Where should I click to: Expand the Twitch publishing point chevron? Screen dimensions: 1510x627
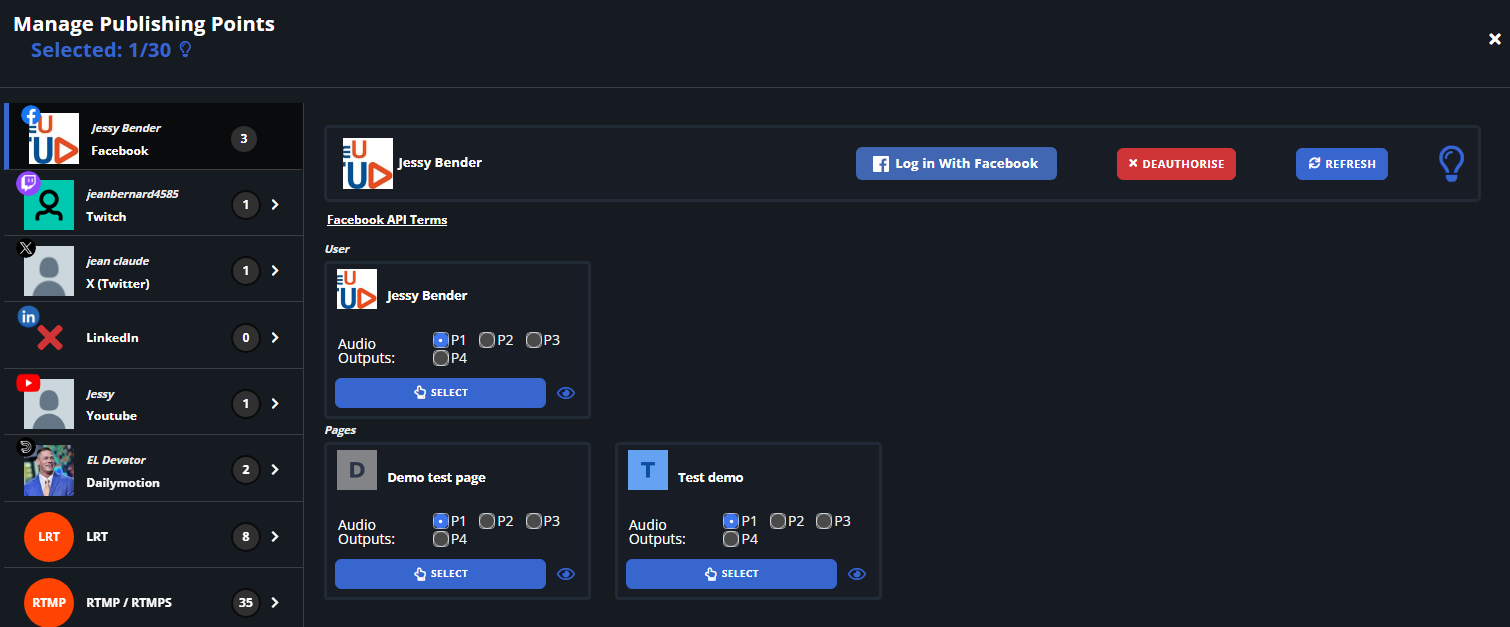point(275,205)
